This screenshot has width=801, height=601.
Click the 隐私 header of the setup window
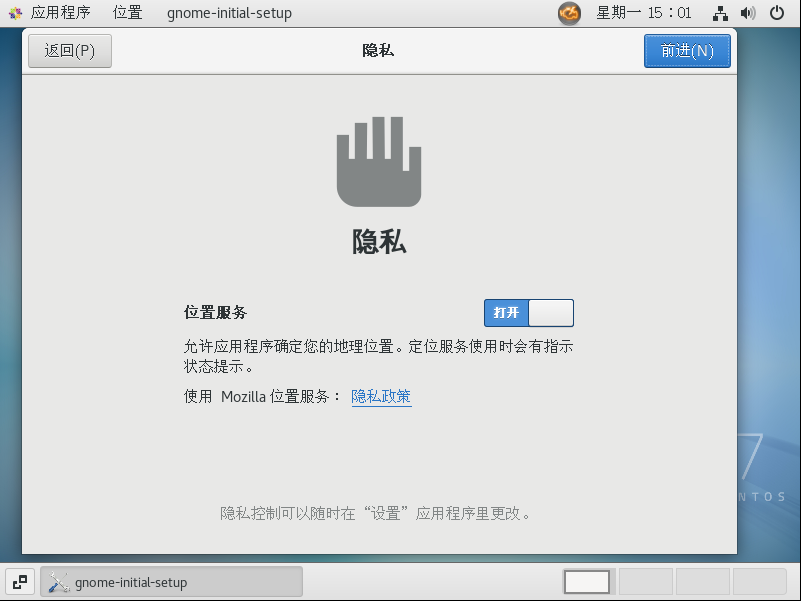point(377,51)
